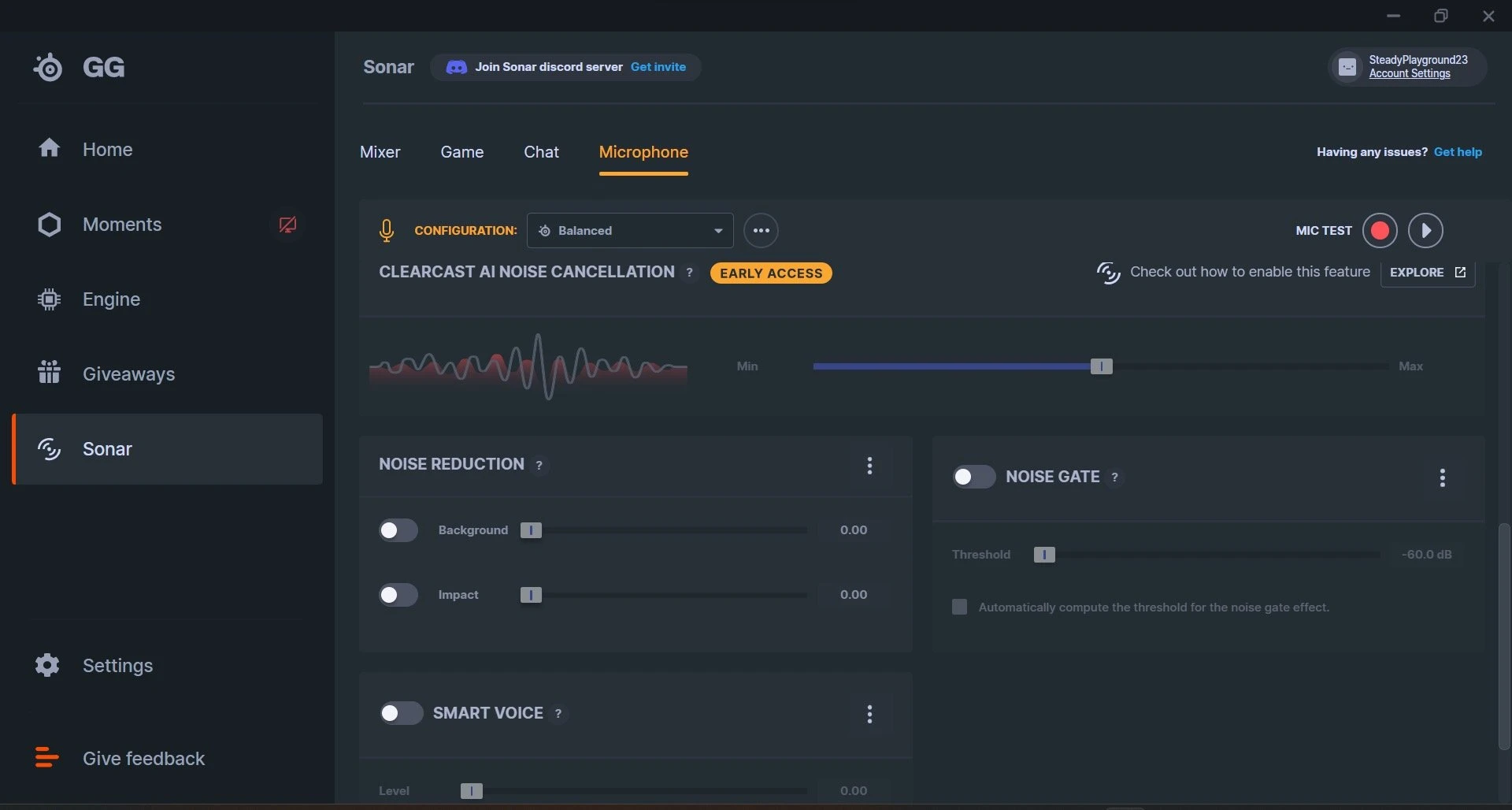Switch to the Game tab
Image resolution: width=1512 pixels, height=810 pixels.
[x=462, y=152]
